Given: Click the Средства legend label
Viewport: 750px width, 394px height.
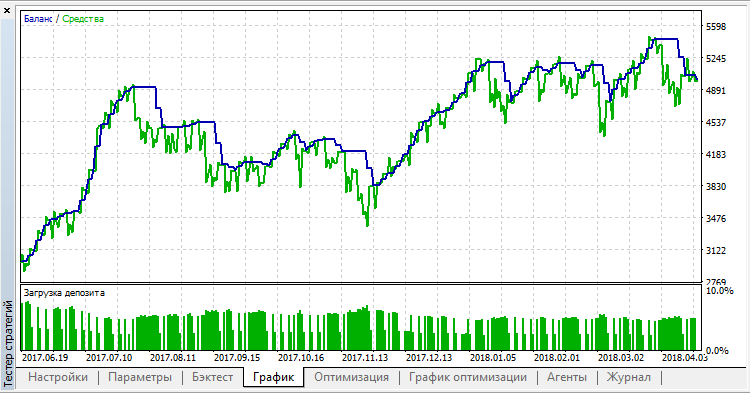Looking at the screenshot, I should click(83, 19).
